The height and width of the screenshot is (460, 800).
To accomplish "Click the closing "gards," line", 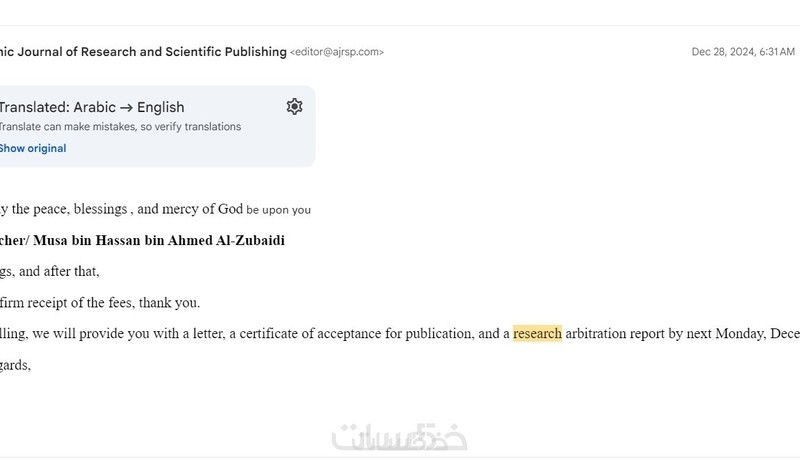I will (x=15, y=365).
